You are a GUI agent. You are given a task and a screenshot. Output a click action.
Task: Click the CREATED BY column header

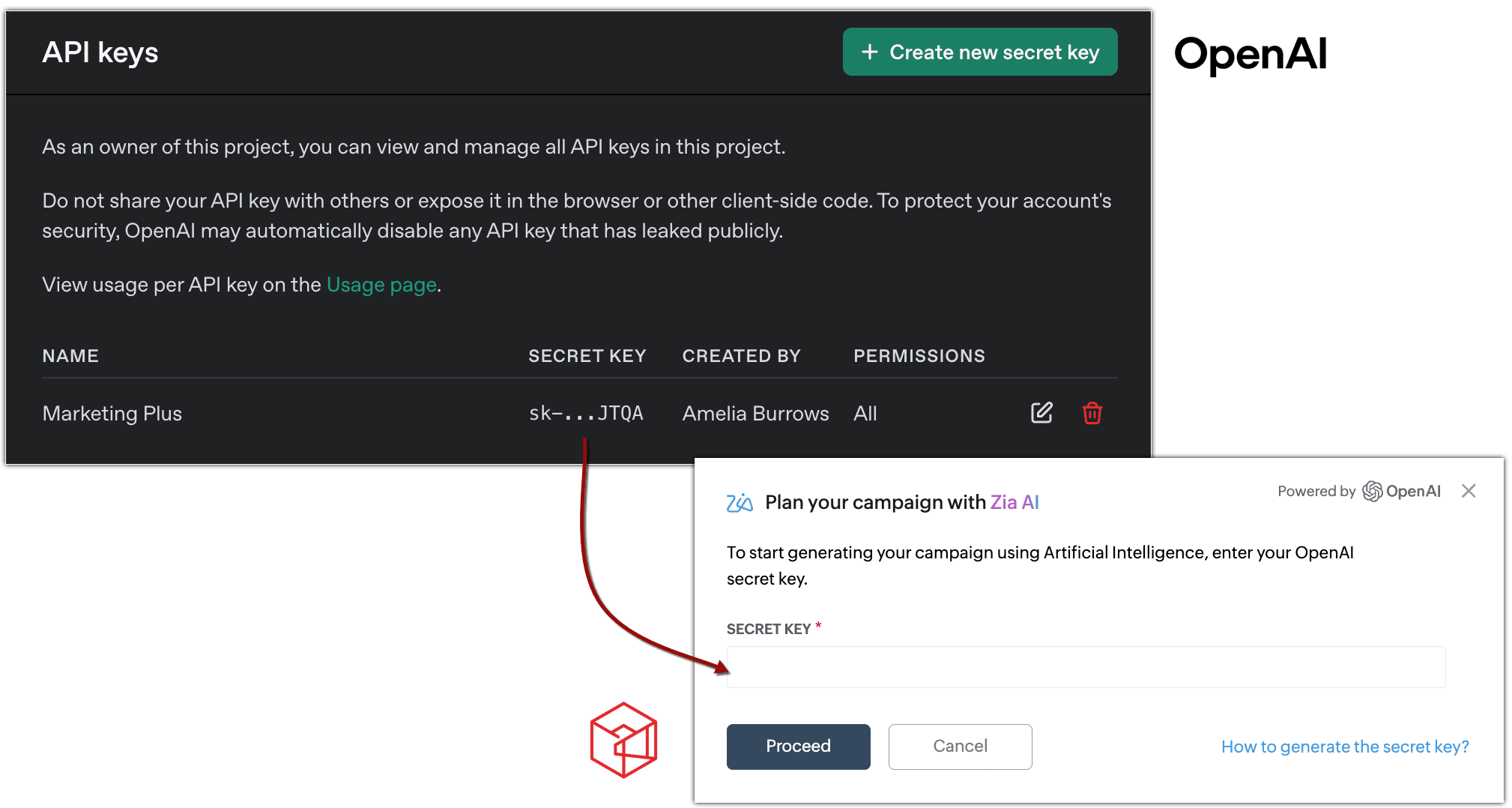742,356
